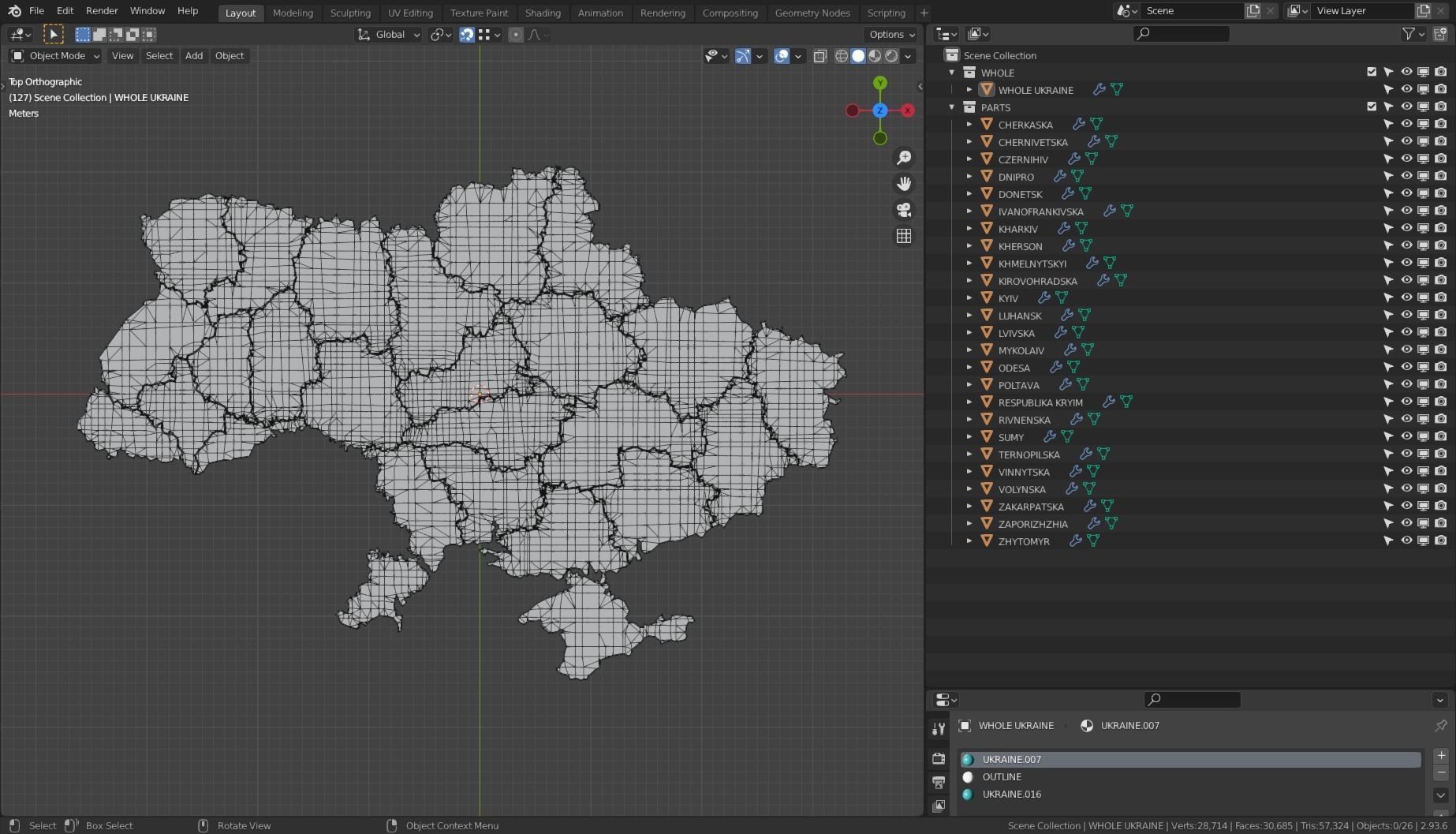This screenshot has width=1456, height=834.
Task: Expand the WHOLE UKRAINE object
Action: click(x=969, y=90)
